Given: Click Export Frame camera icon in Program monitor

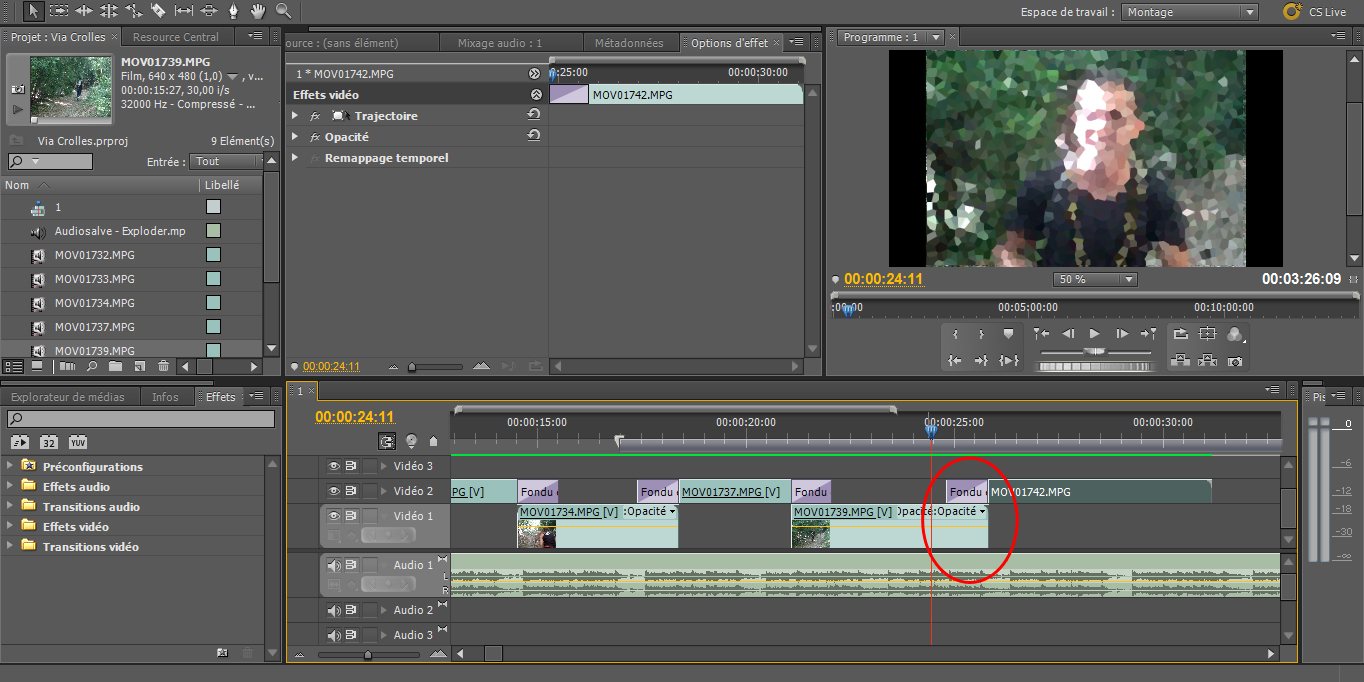Looking at the screenshot, I should click(1236, 361).
